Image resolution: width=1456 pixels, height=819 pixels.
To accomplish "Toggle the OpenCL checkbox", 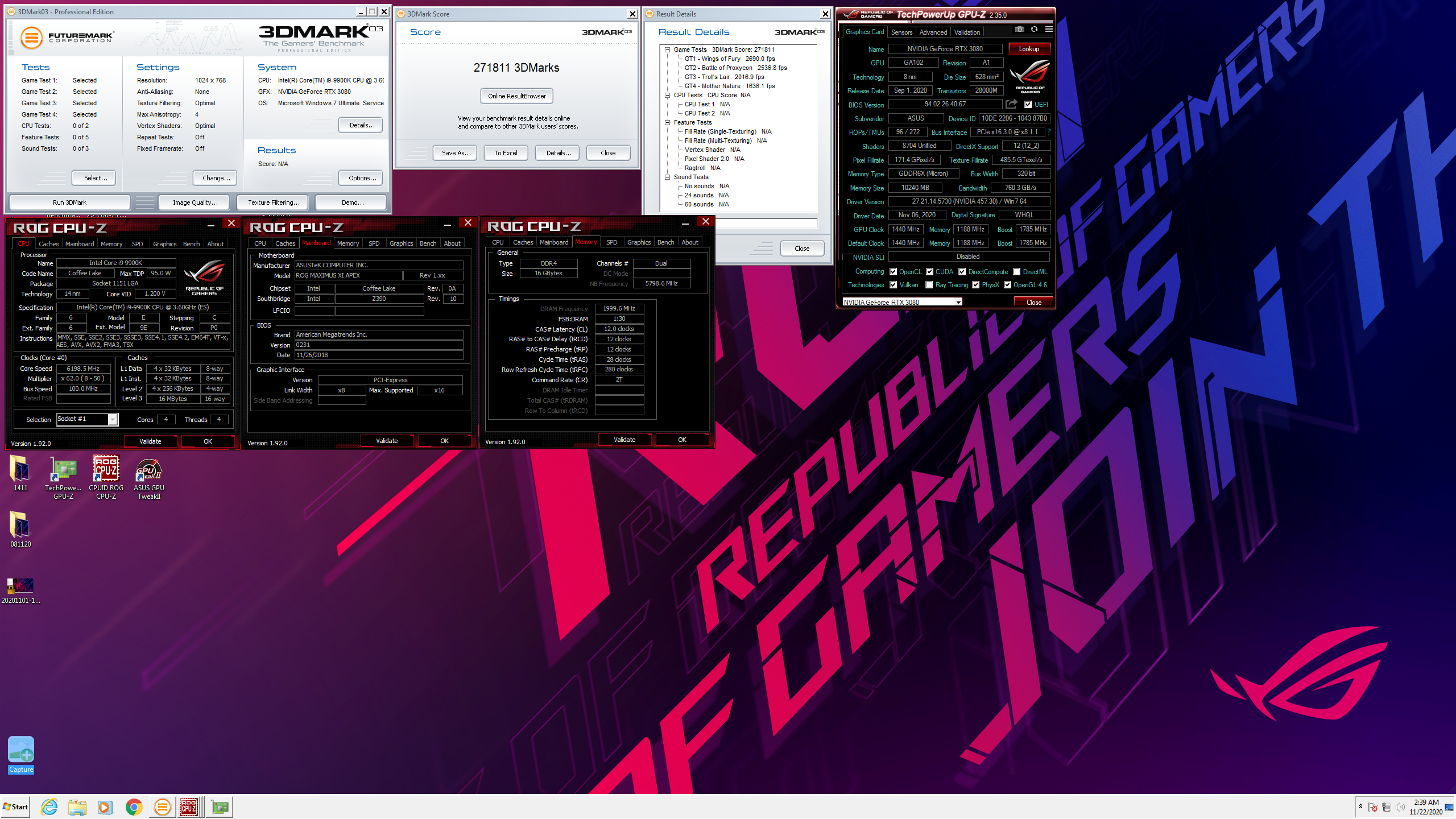I will pos(893,272).
